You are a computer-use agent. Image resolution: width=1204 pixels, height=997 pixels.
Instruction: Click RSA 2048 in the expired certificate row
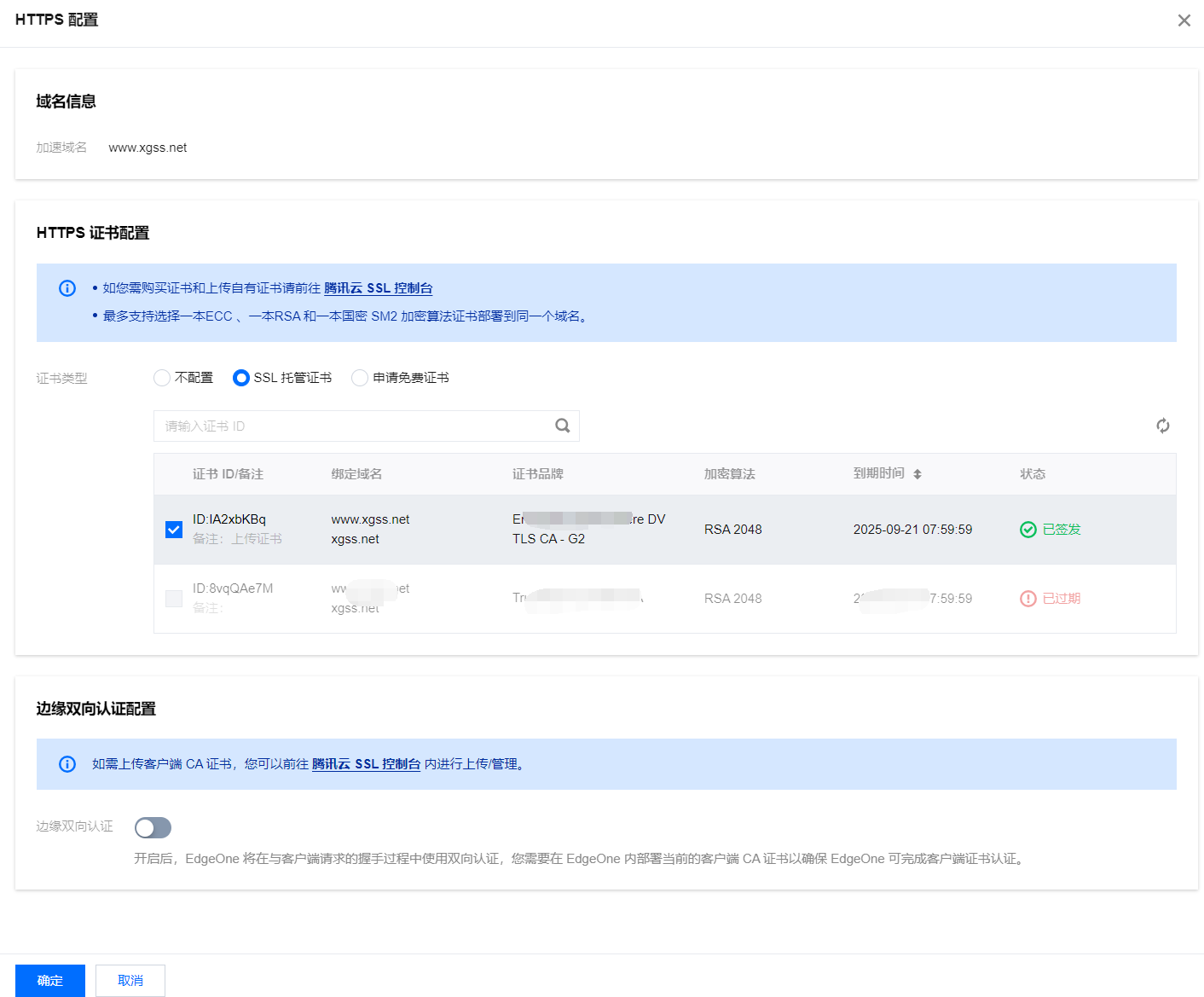point(733,599)
